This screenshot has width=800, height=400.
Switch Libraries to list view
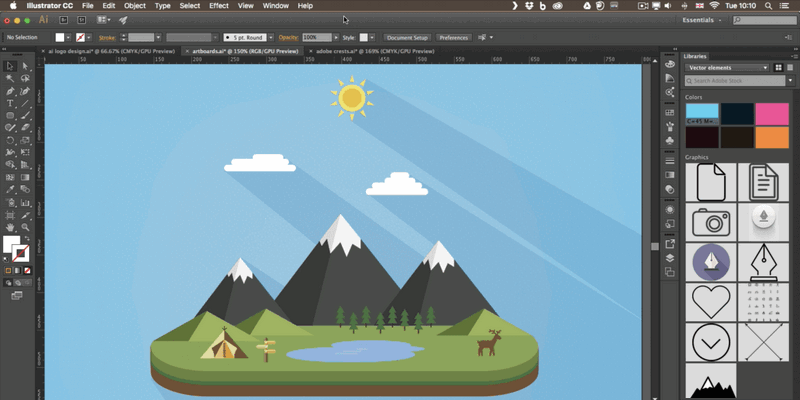[x=790, y=68]
